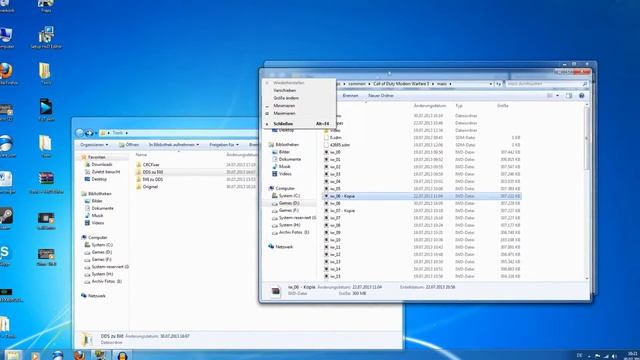Open 'Freigeben für' dropdown in Tools window
Image resolution: width=640 pixels, height=360 pixels.
click(224, 145)
